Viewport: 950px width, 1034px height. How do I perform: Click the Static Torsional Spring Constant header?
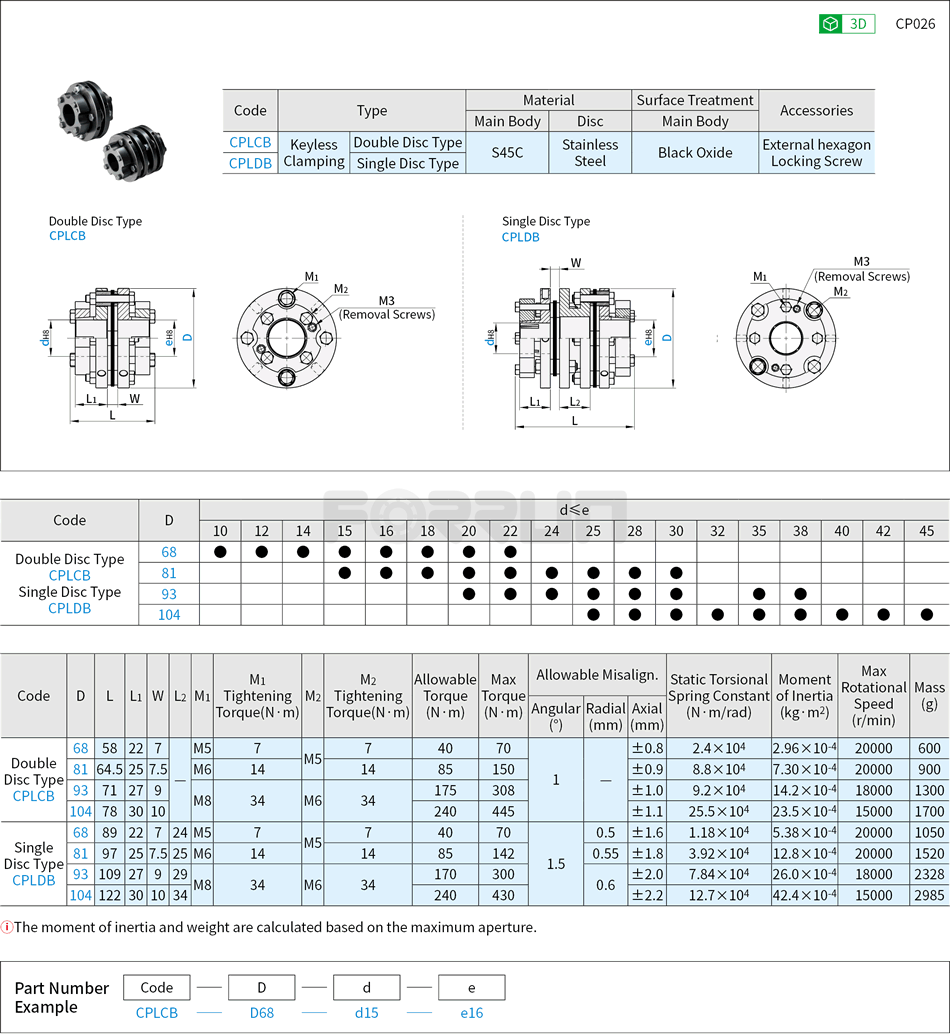719,696
